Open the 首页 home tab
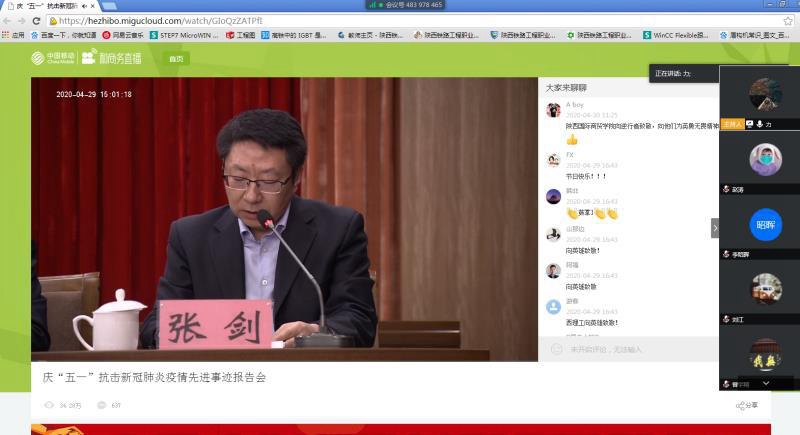The image size is (800, 435). pos(176,59)
